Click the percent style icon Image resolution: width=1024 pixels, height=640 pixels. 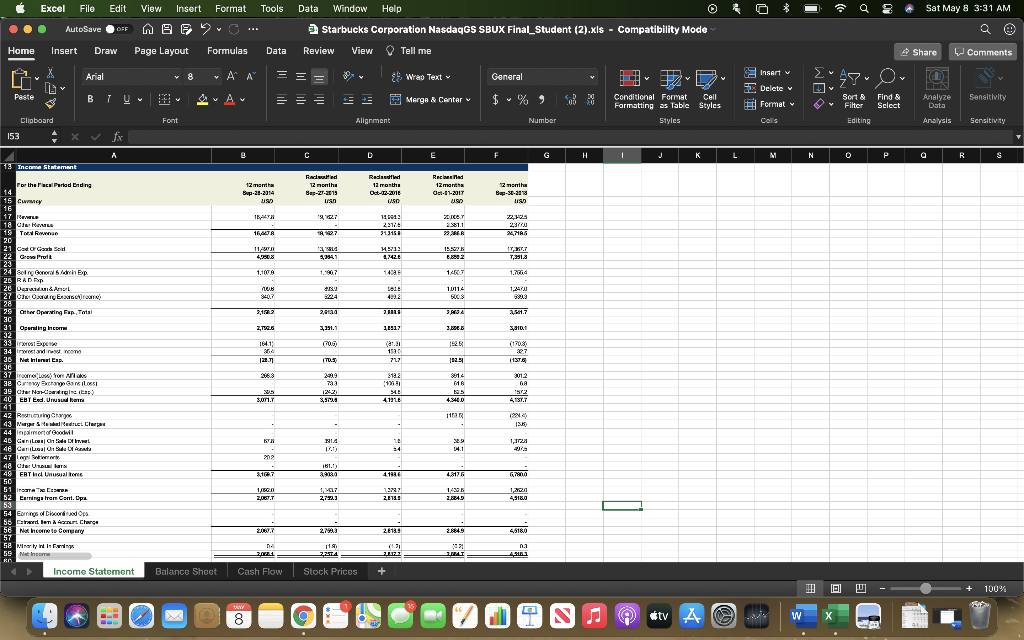[521, 99]
